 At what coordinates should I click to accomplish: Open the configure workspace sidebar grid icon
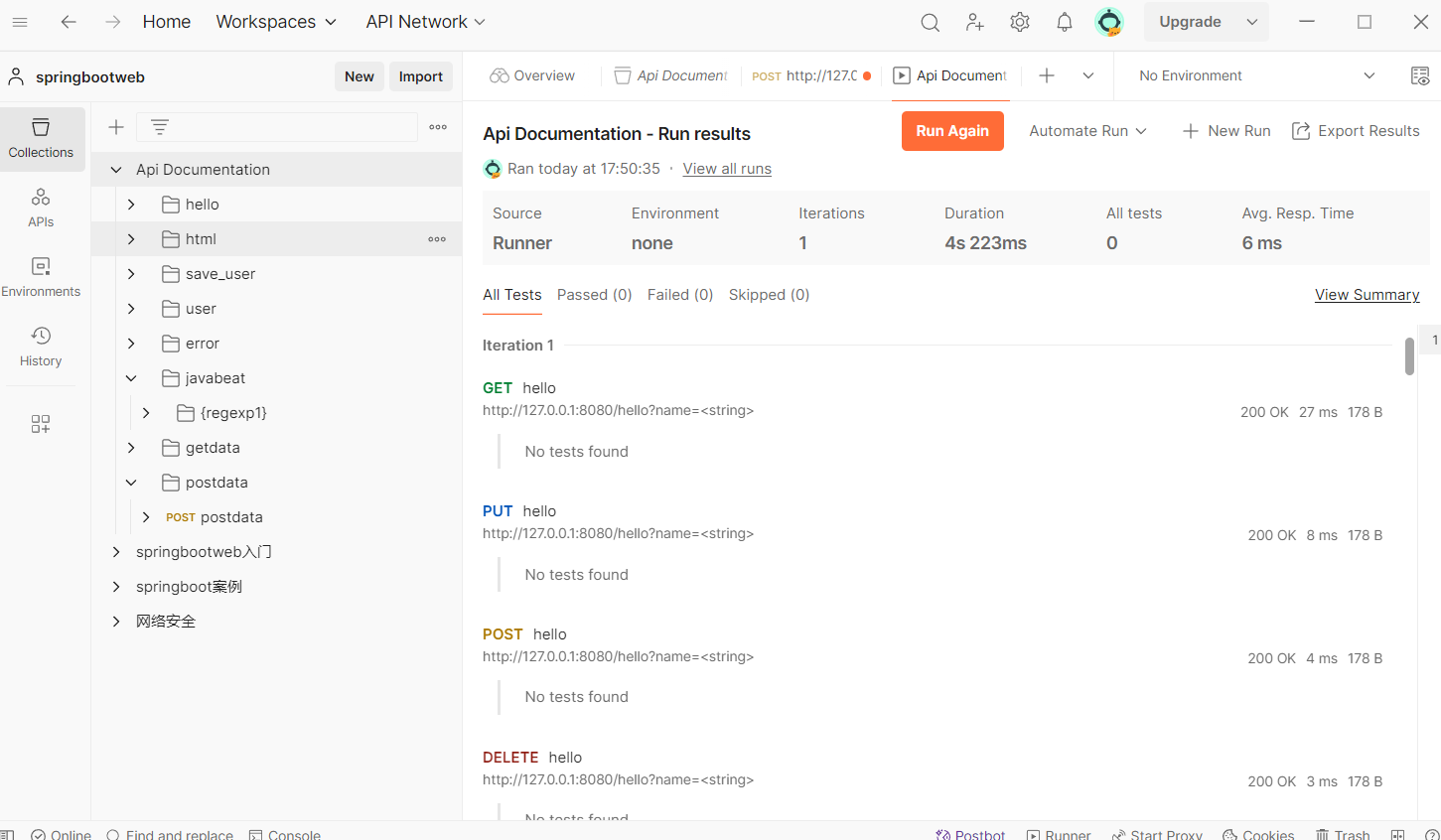point(41,424)
